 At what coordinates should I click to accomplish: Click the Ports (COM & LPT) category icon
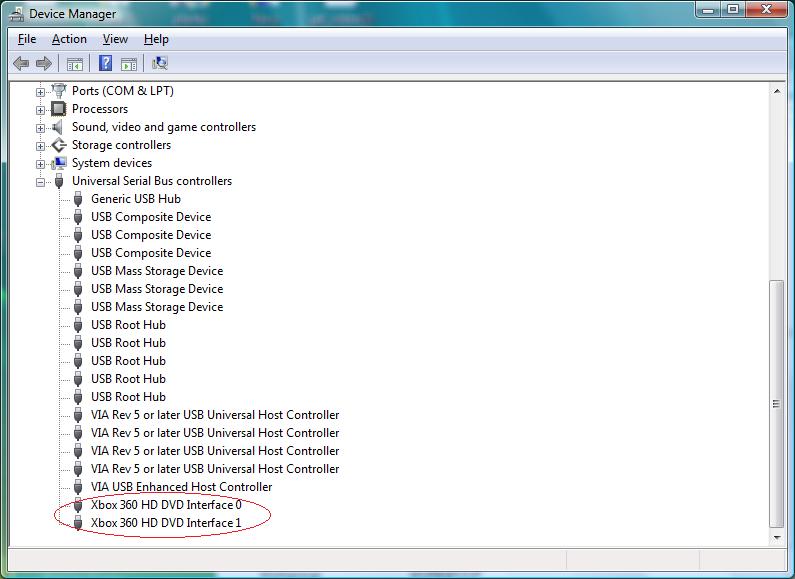tap(59, 91)
